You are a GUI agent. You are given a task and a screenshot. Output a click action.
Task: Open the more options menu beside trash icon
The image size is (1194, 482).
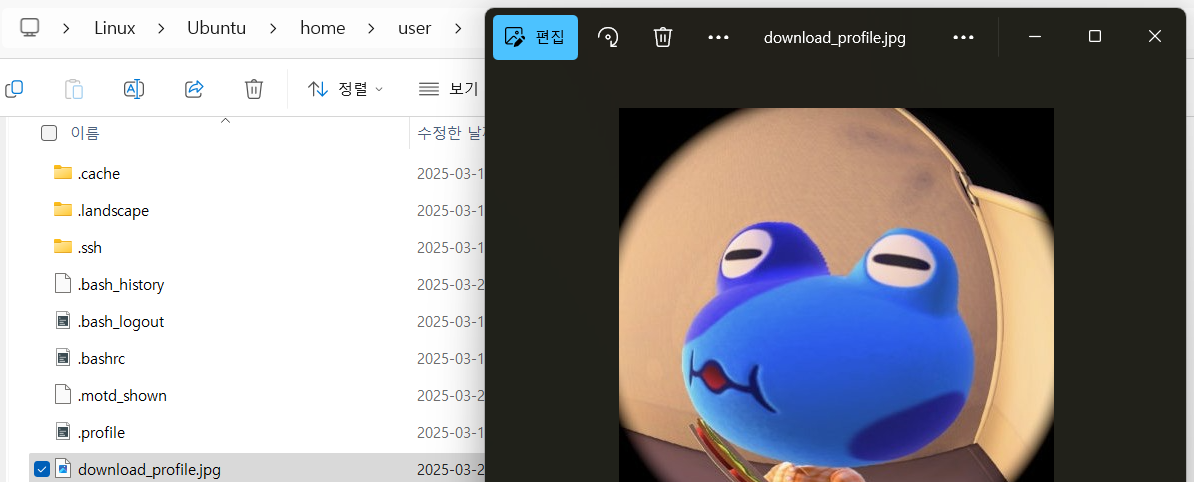[718, 37]
